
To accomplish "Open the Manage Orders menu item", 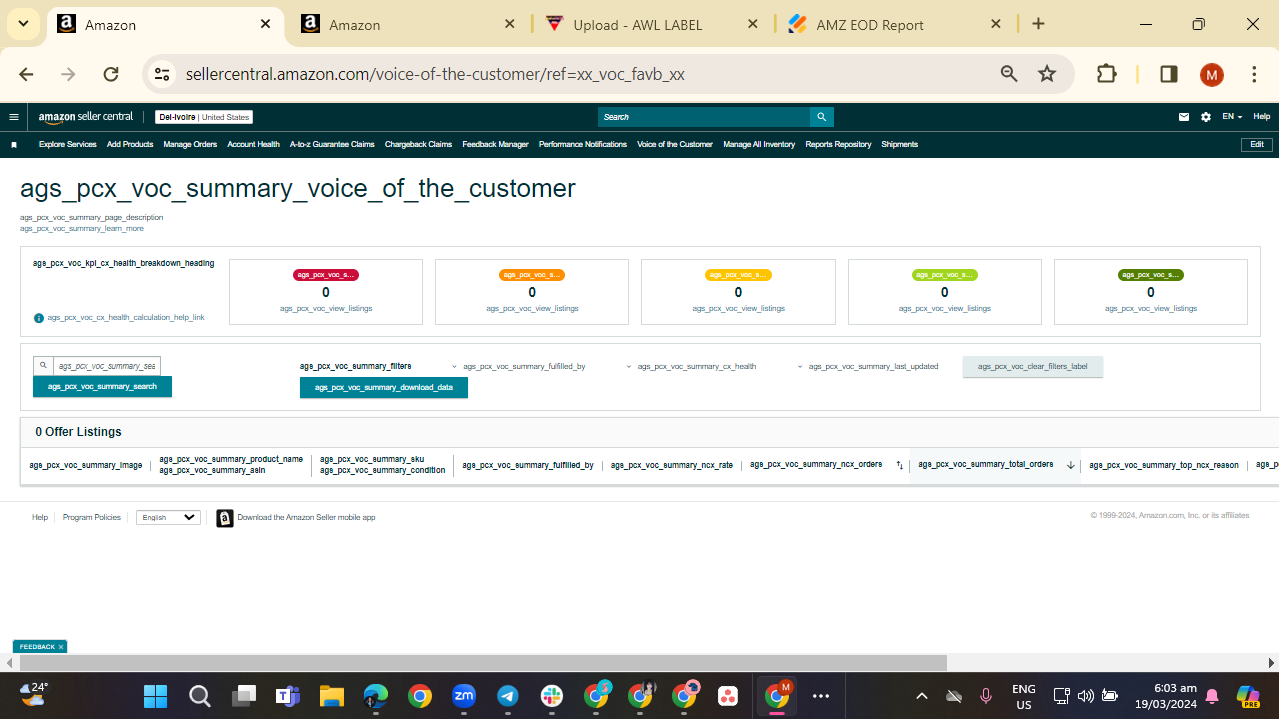I will coord(190,145).
